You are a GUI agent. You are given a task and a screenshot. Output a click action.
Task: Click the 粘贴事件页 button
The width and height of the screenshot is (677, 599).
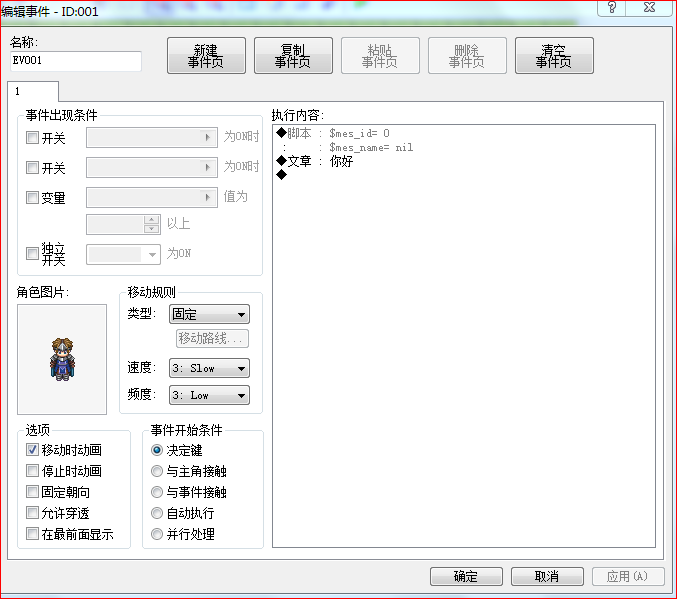(380, 55)
